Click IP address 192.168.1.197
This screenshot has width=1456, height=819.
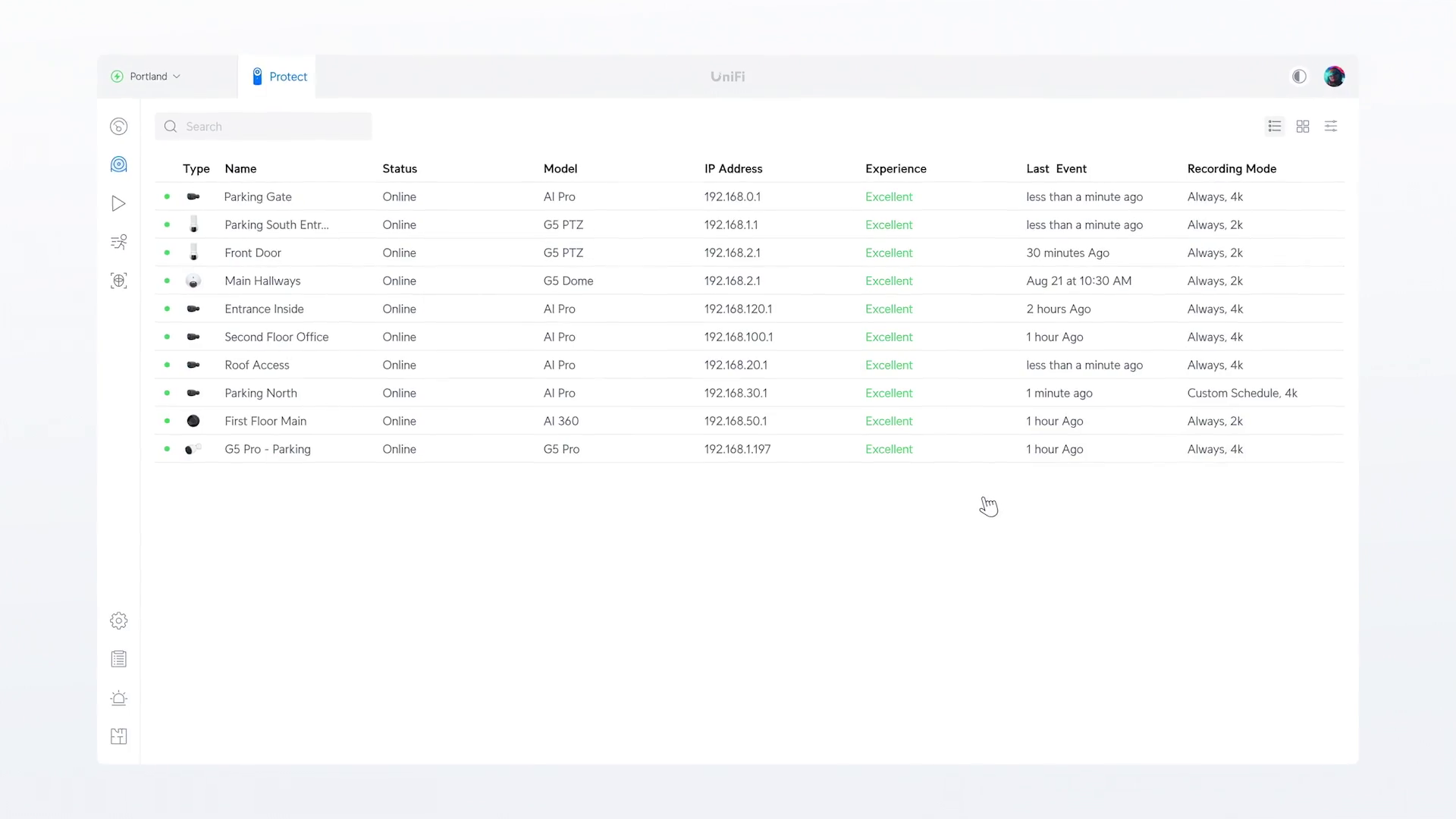click(x=737, y=449)
